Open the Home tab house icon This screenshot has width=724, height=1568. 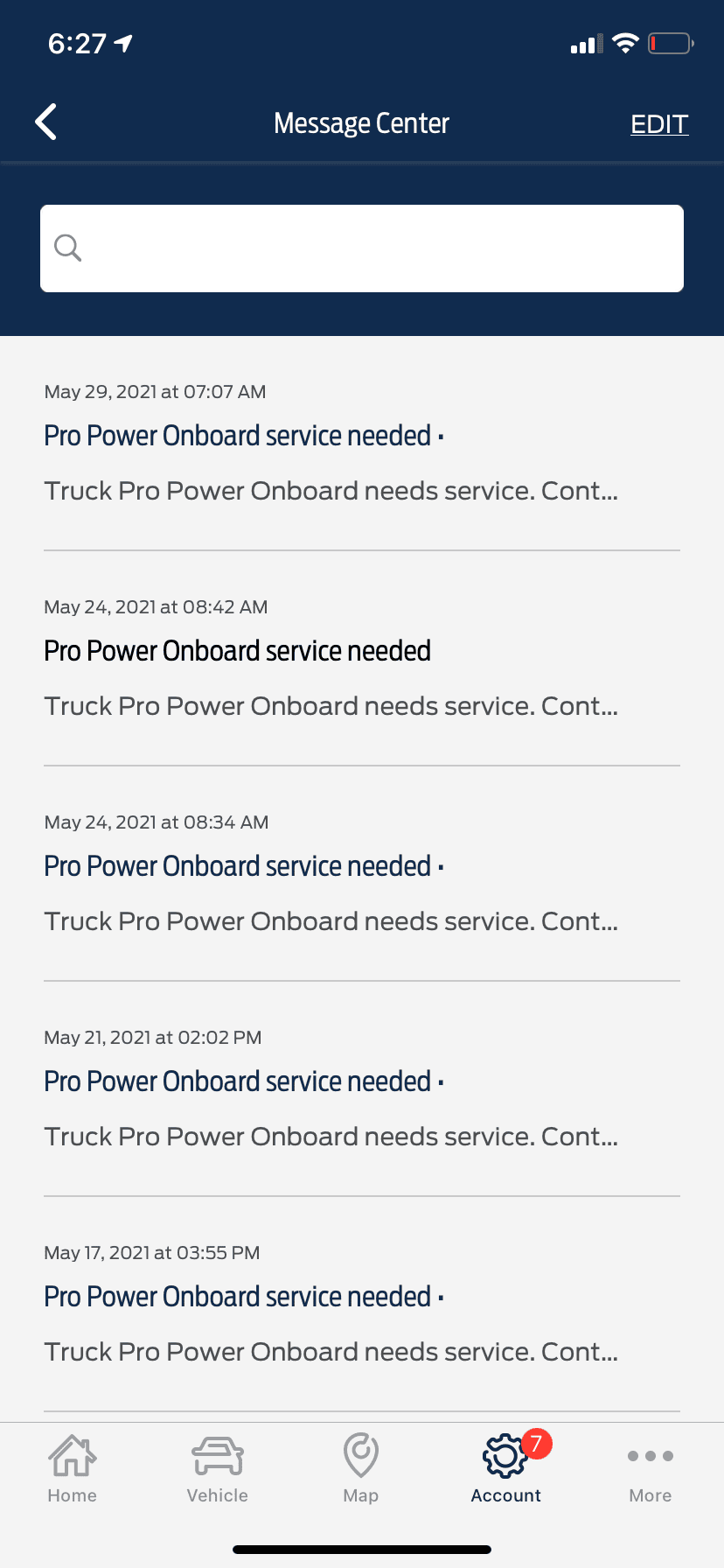point(73,1456)
